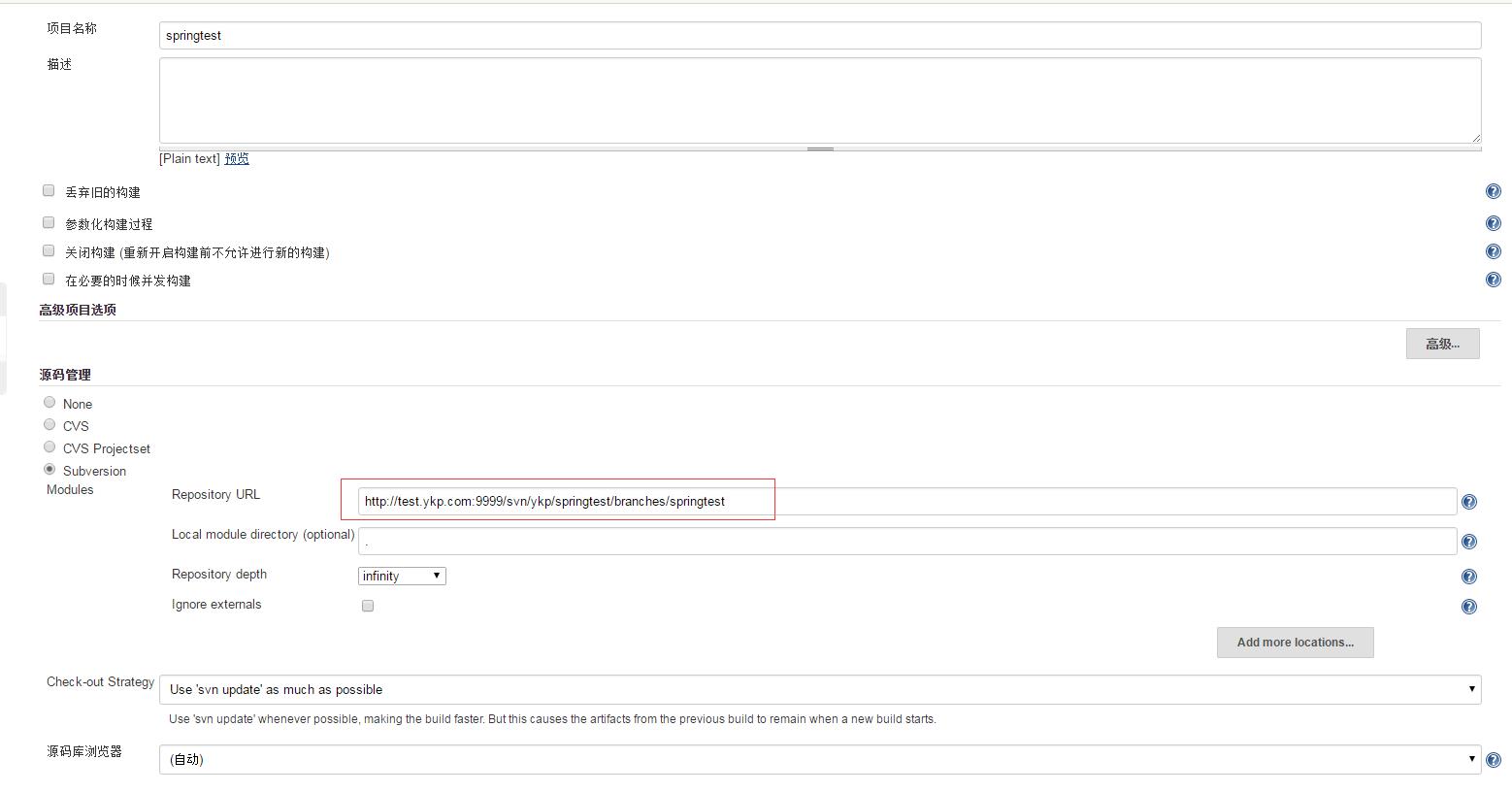Click the 源码管理 section heading
This screenshot has height=793, width=1512.
[65, 375]
